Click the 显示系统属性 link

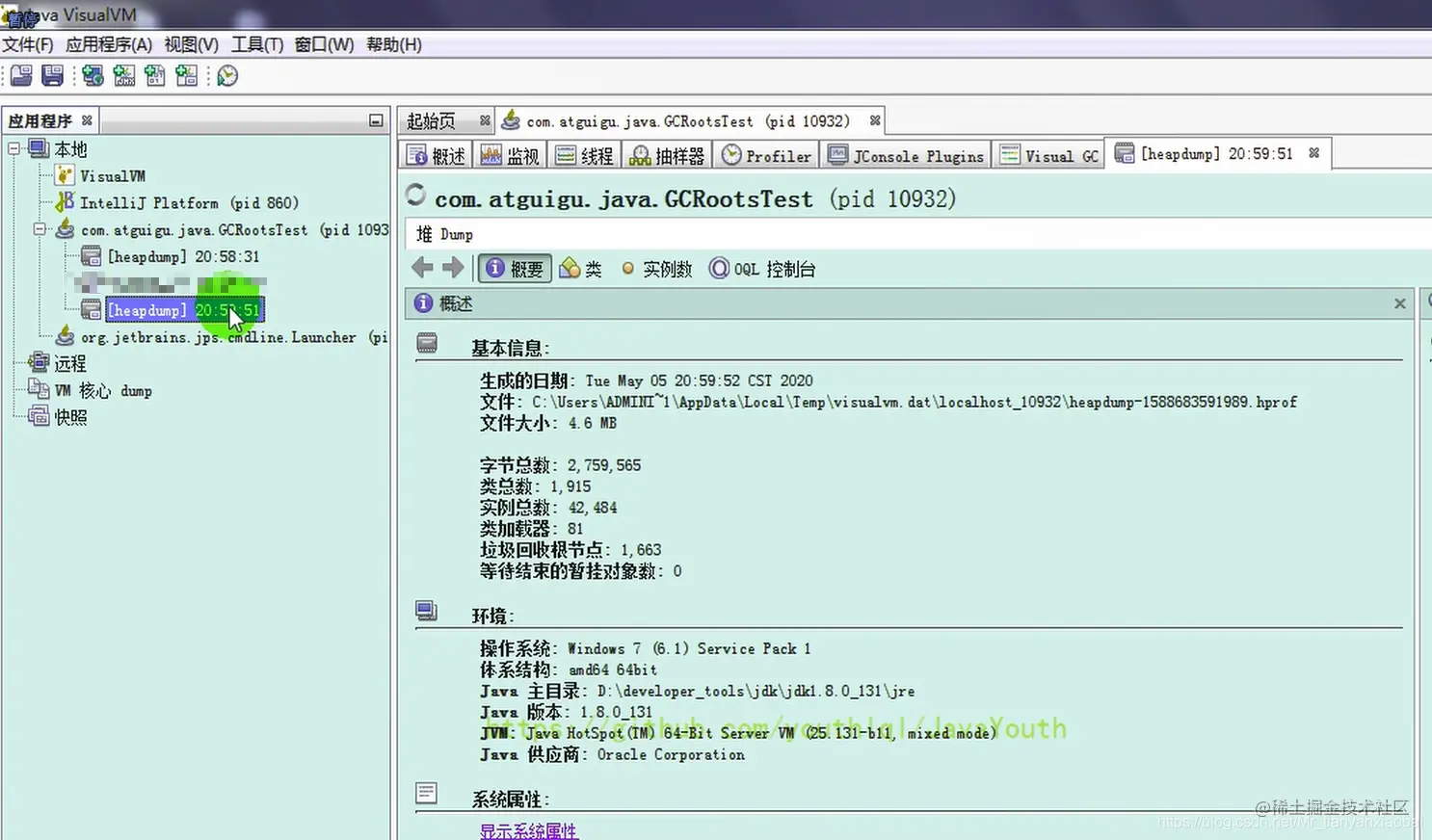529,830
